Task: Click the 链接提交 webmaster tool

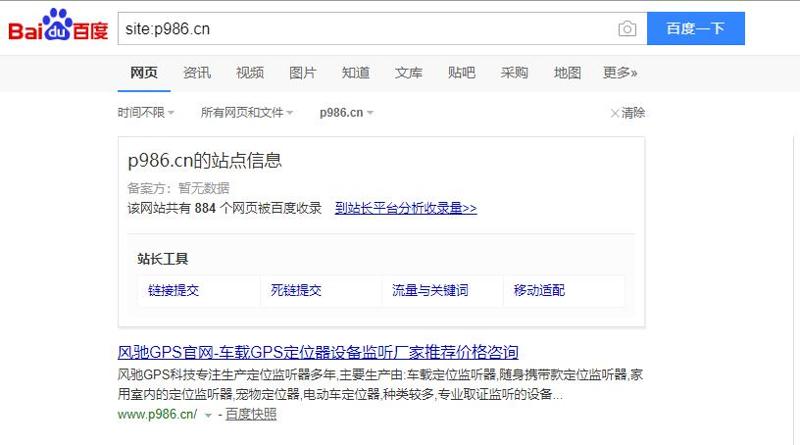Action: click(x=173, y=290)
